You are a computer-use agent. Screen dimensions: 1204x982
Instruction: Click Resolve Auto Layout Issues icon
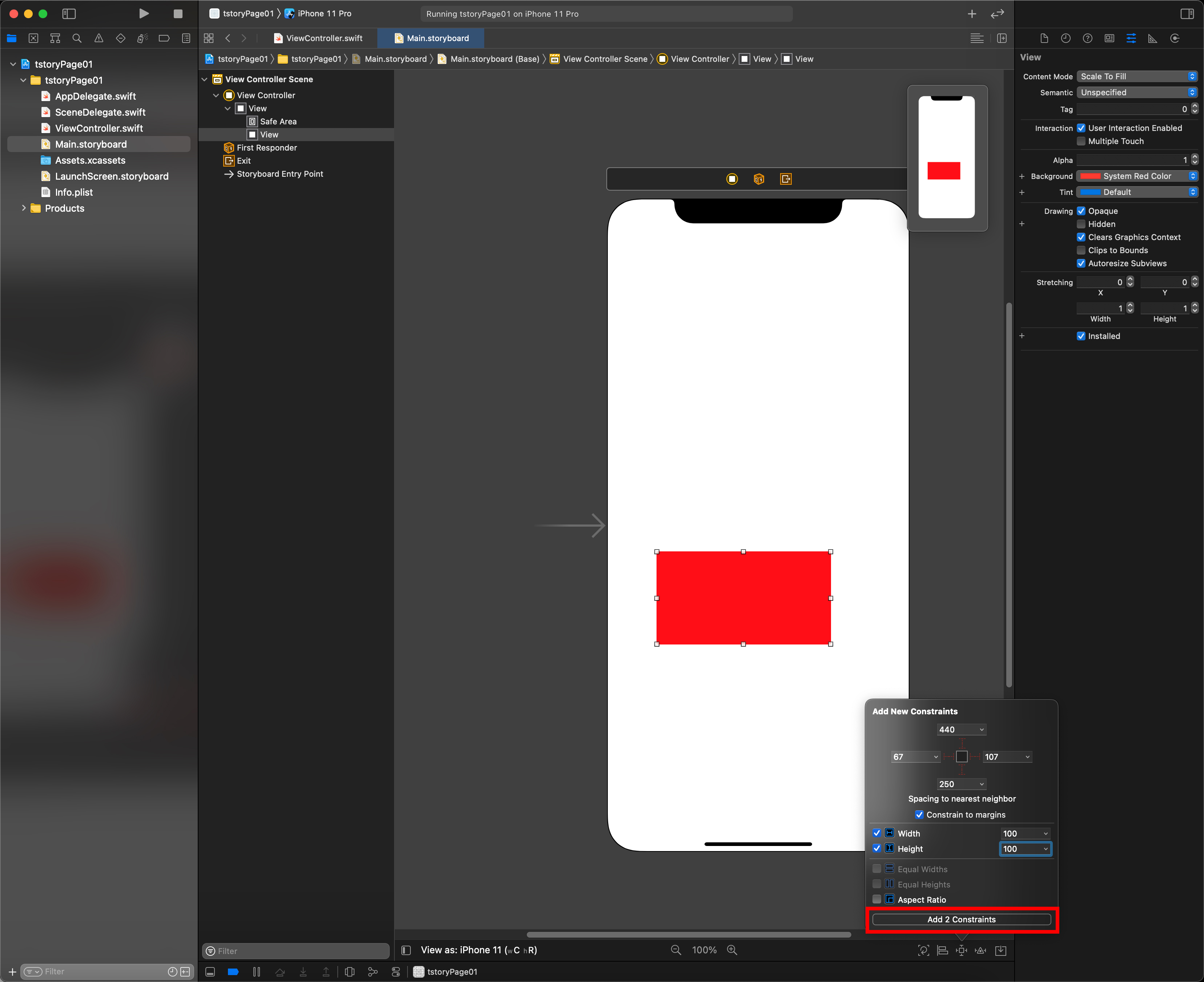click(x=981, y=950)
